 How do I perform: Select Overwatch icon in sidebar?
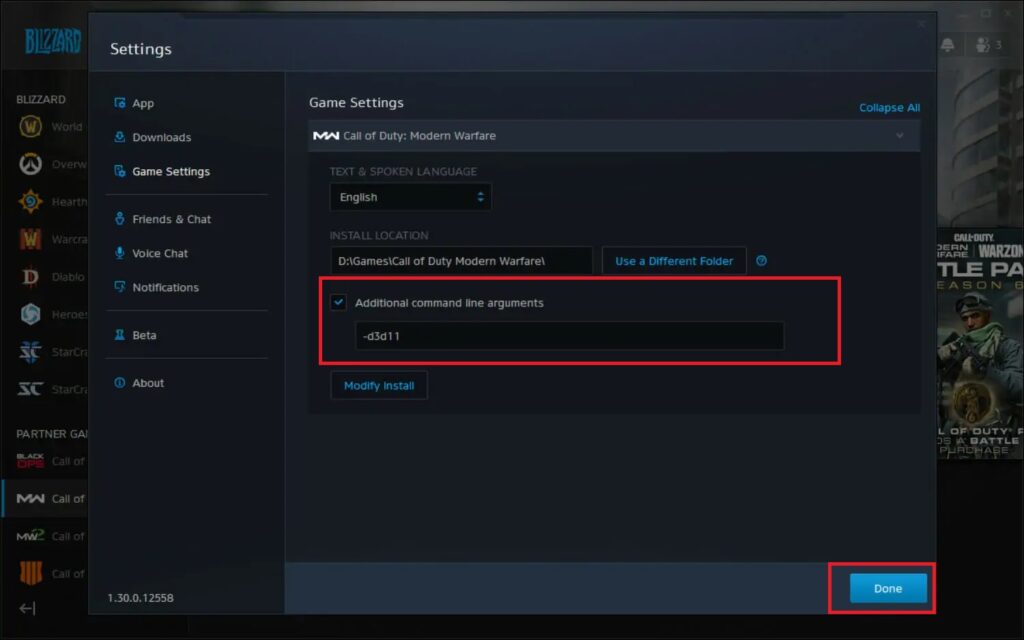tap(30, 164)
